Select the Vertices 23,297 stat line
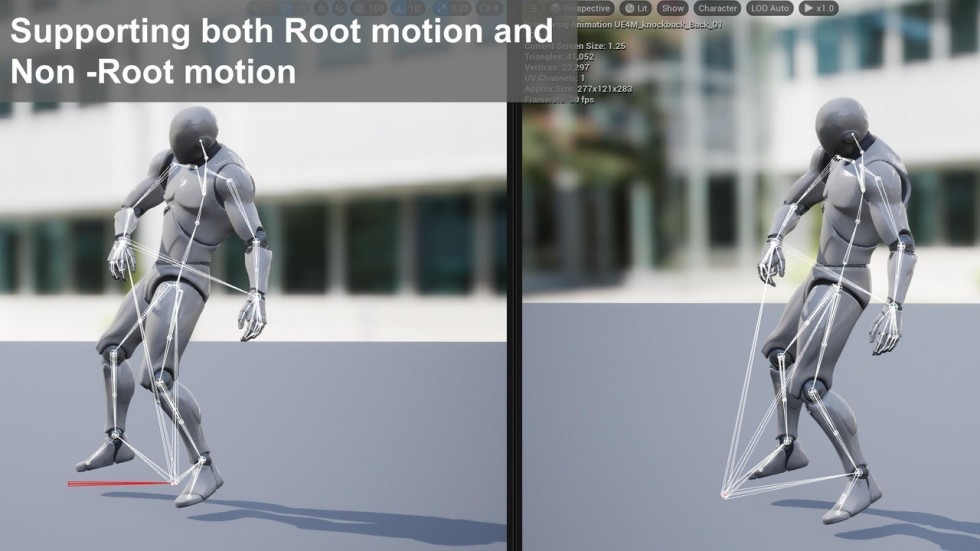This screenshot has height=551, width=980. (557, 67)
